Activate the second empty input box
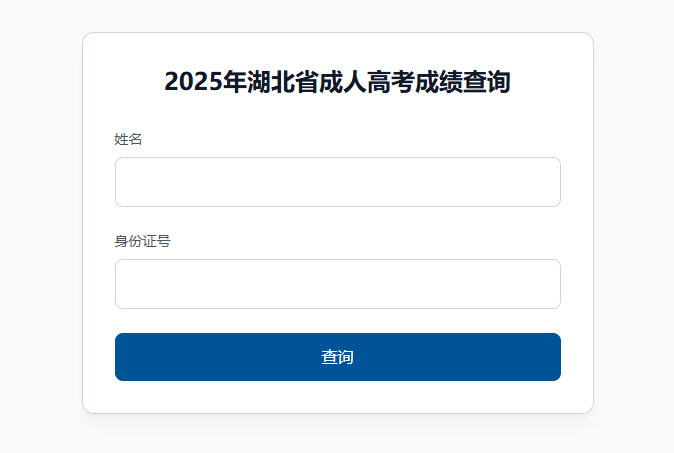Image resolution: width=674 pixels, height=453 pixels. coord(337,284)
